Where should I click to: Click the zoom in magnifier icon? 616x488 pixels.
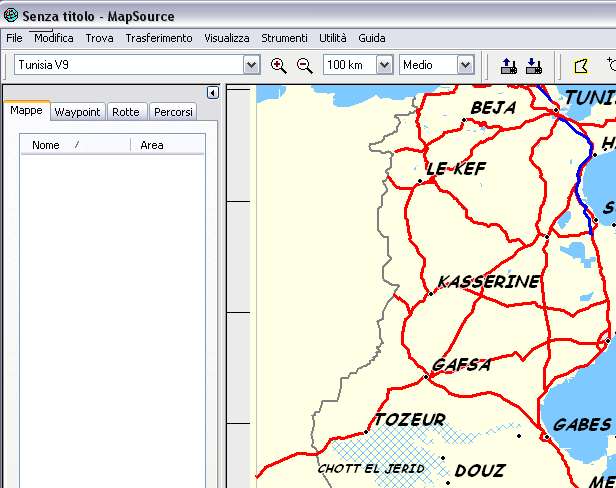(x=279, y=65)
